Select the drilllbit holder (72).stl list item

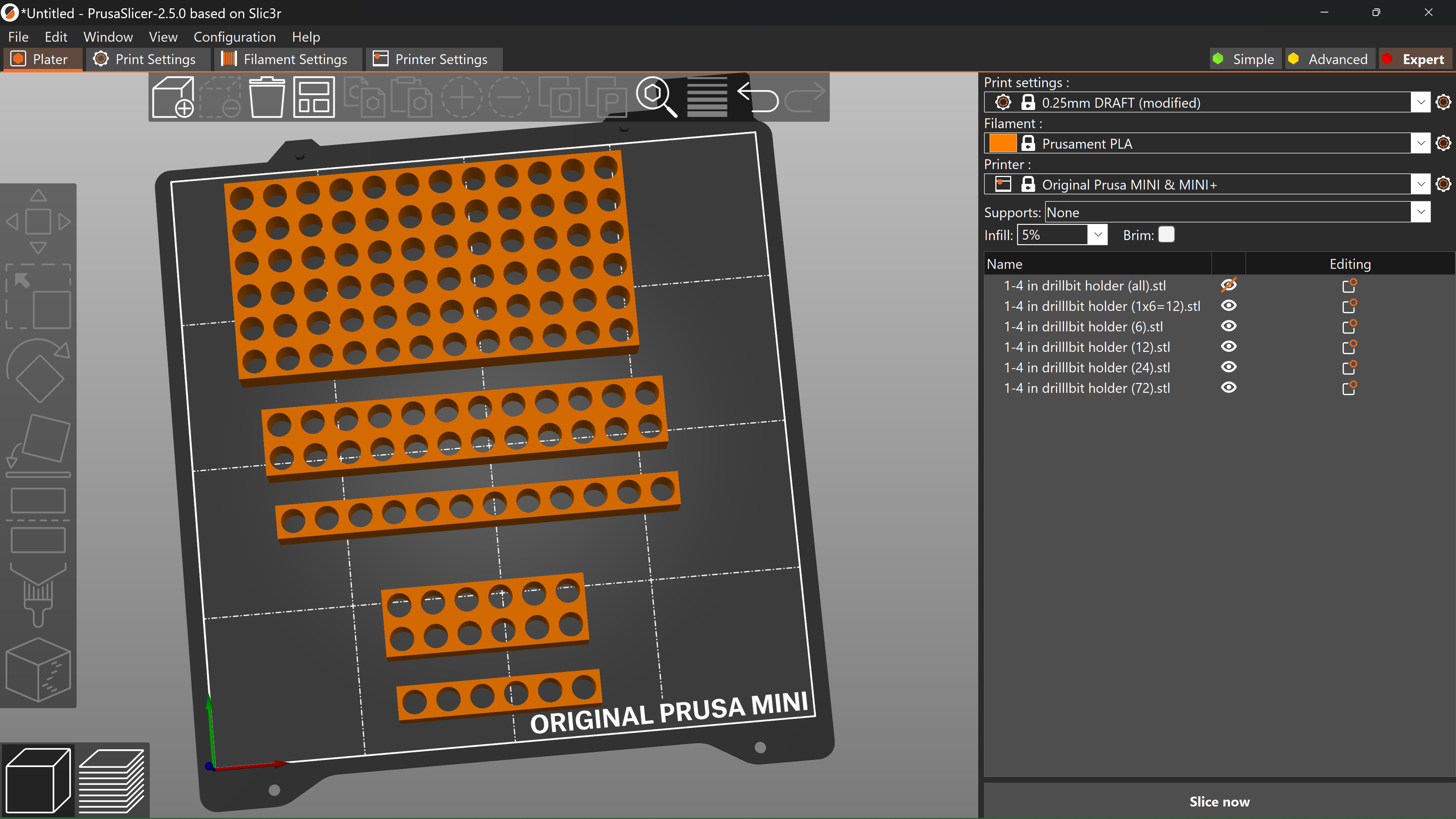pos(1086,388)
